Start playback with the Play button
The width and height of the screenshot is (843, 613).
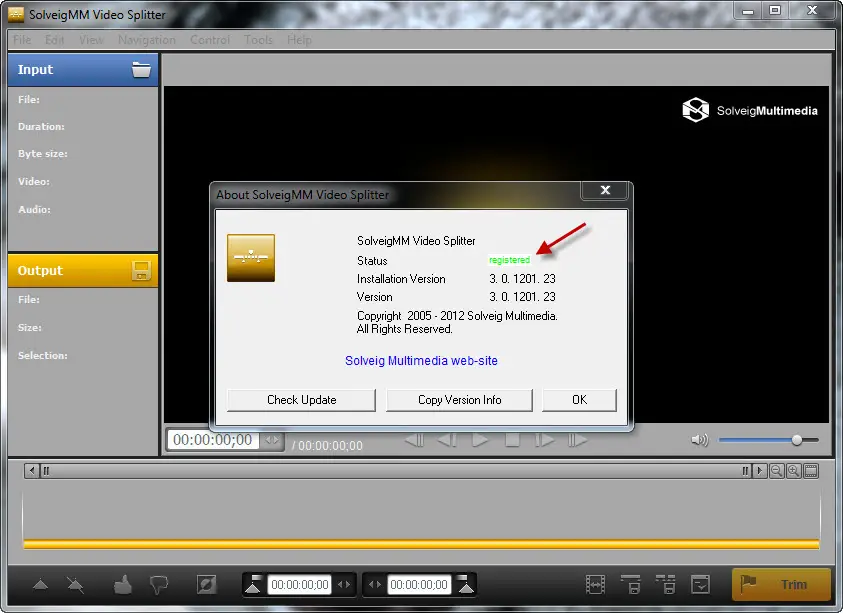(x=480, y=440)
